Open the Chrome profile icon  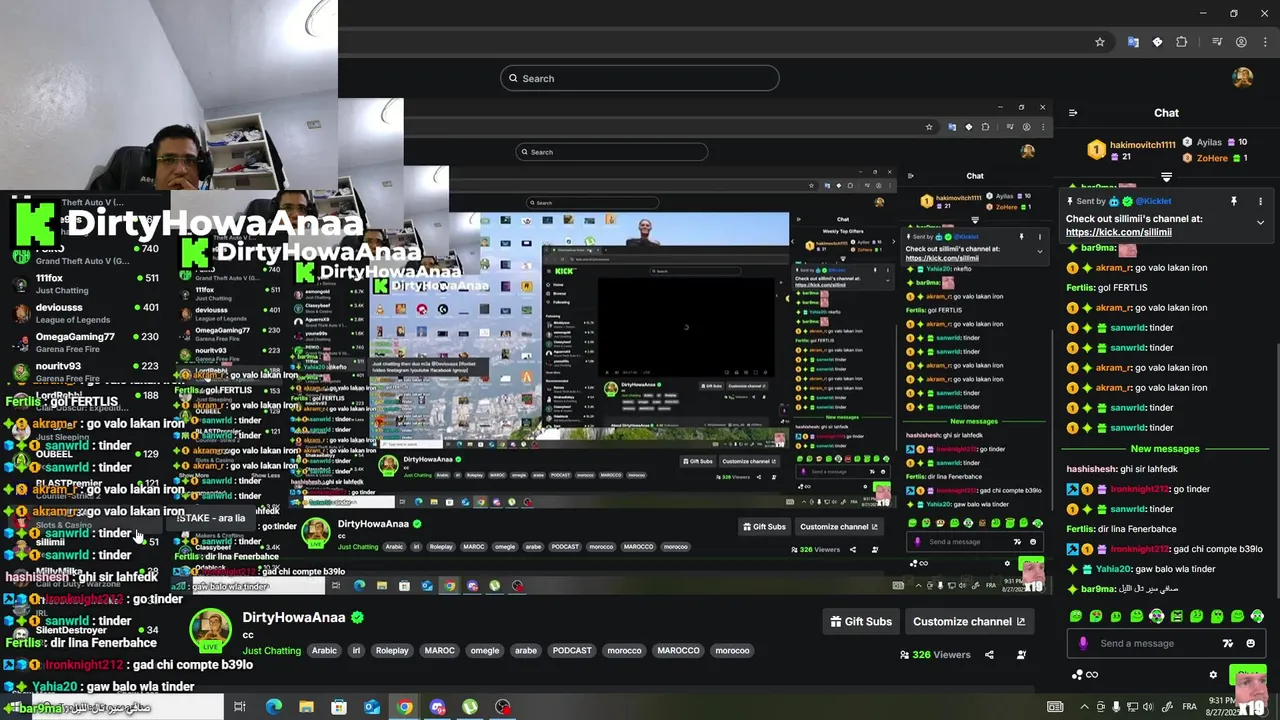[1241, 42]
